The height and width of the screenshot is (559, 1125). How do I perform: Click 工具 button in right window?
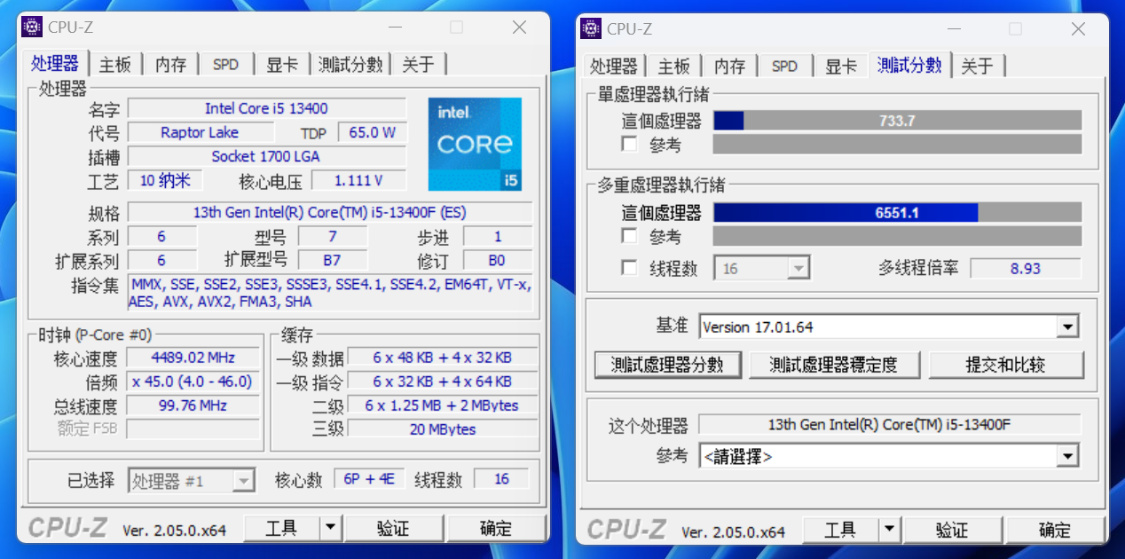coord(840,530)
